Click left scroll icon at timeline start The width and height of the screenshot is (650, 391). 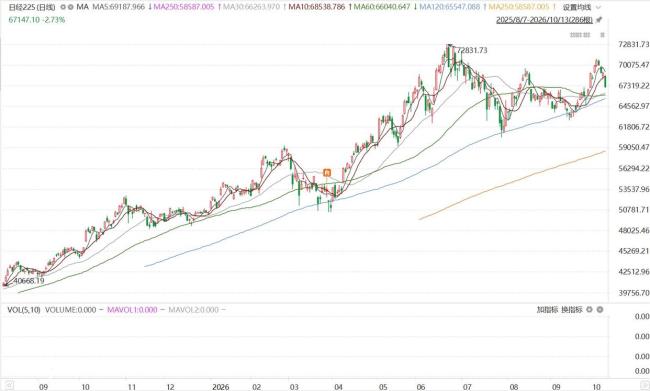[9, 385]
